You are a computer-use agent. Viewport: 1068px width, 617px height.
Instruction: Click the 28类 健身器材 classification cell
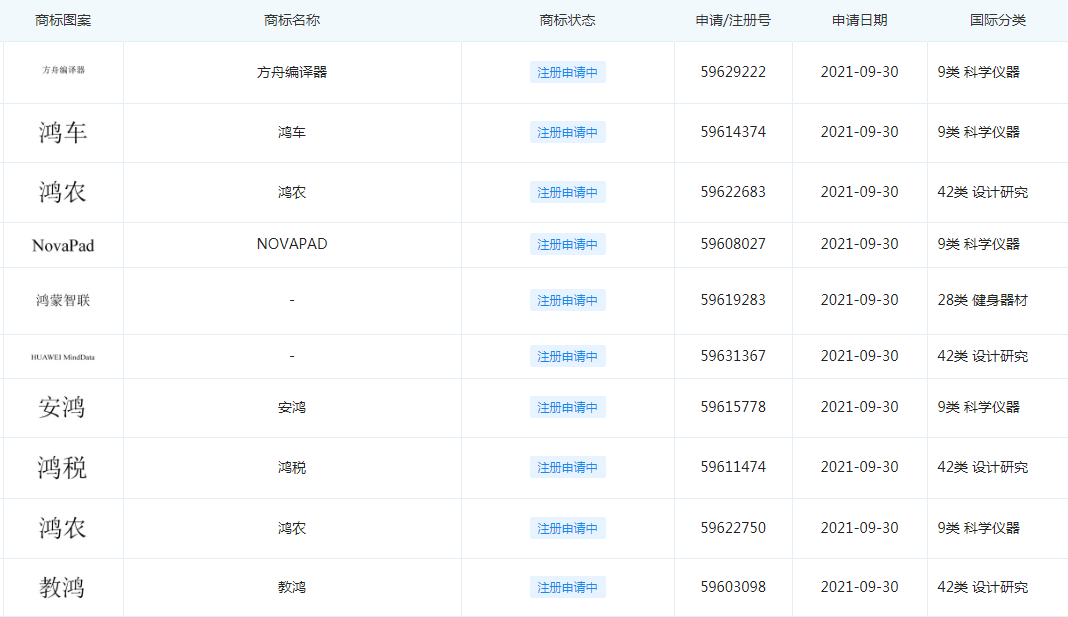coord(982,300)
